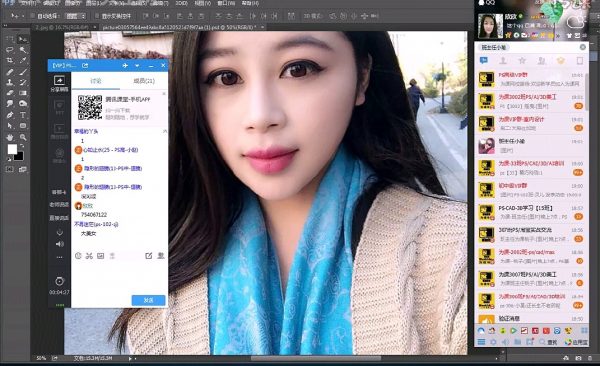
Task: Click the emoji face icon in chat toolbar
Action: point(78,256)
